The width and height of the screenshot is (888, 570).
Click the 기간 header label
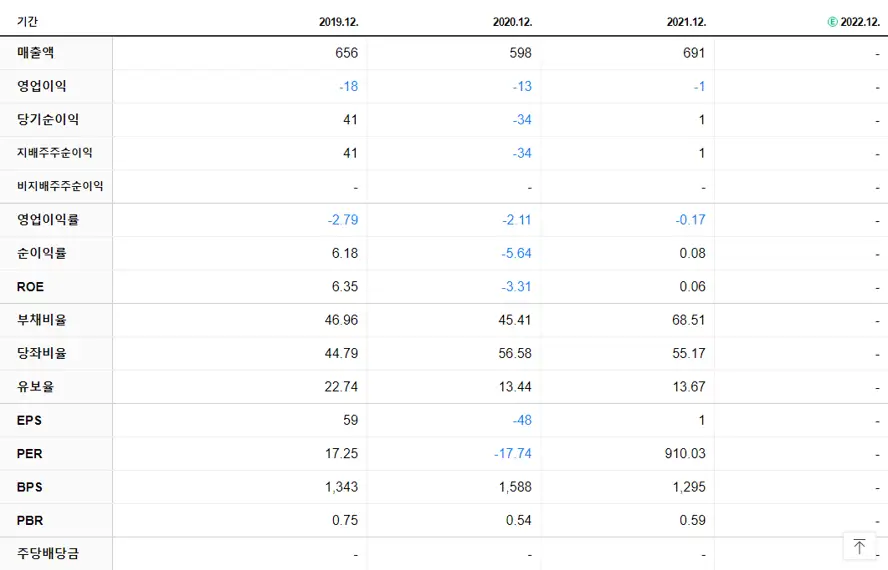(27, 22)
